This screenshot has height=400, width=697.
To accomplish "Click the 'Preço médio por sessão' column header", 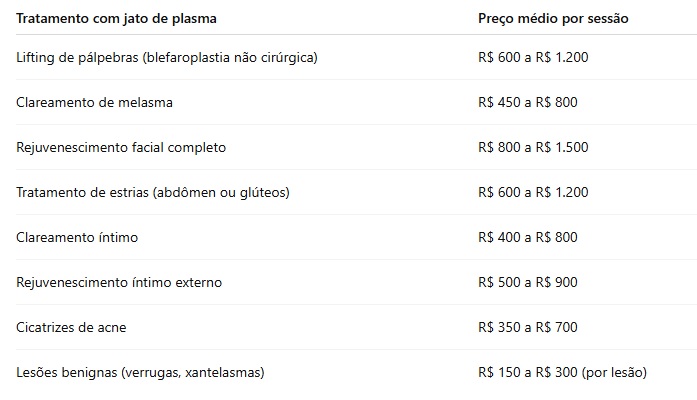I will 553,18.
